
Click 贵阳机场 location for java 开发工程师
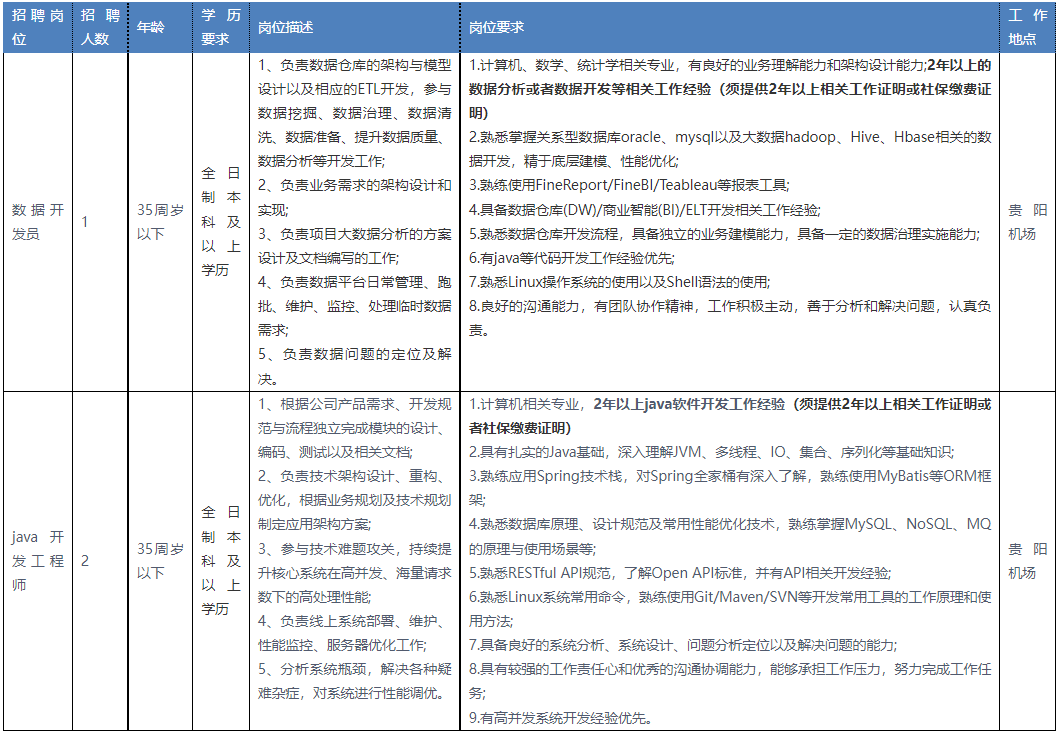1027,561
